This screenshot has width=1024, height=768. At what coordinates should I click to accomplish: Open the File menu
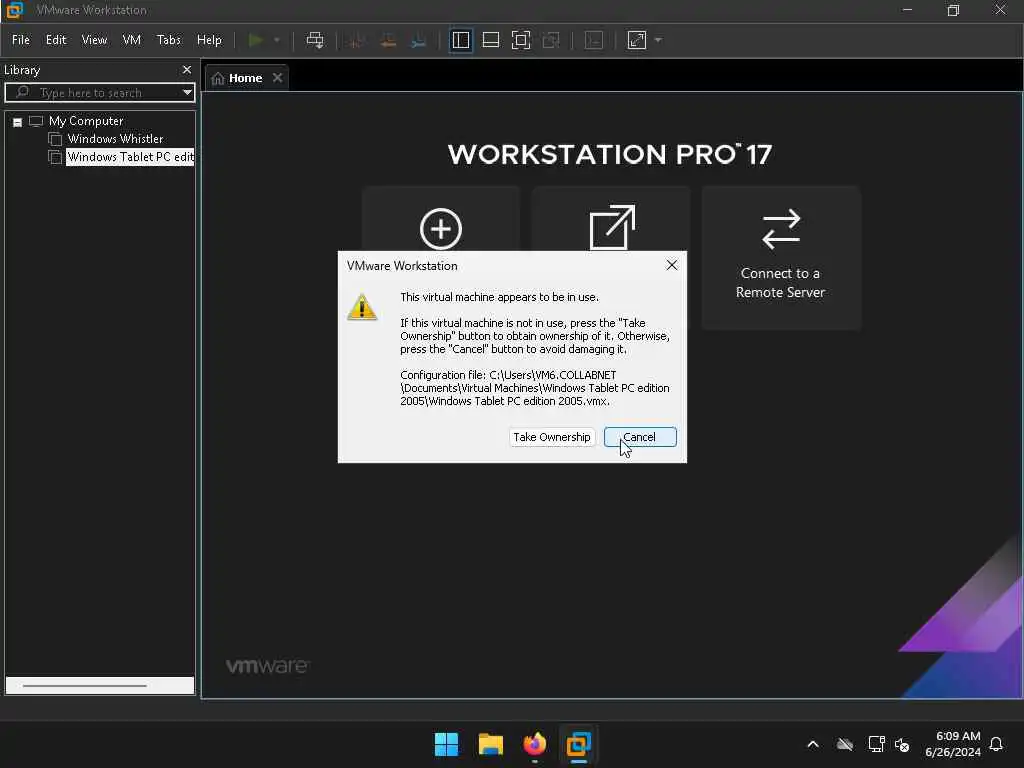click(x=21, y=40)
